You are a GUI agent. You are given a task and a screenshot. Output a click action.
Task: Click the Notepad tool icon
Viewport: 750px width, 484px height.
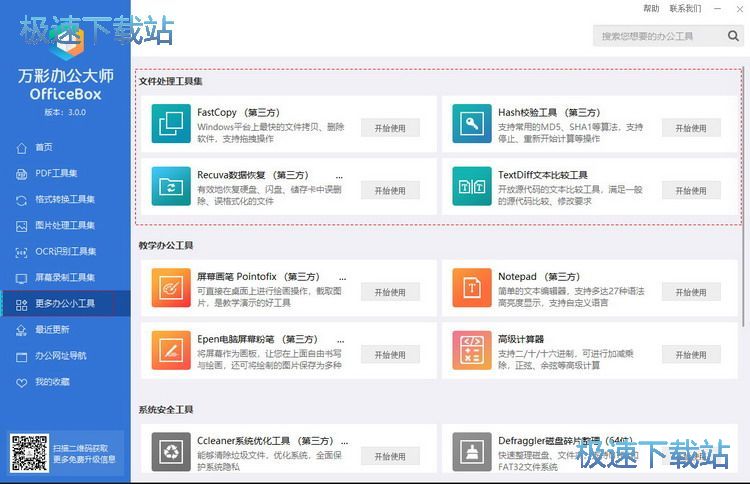[472, 288]
